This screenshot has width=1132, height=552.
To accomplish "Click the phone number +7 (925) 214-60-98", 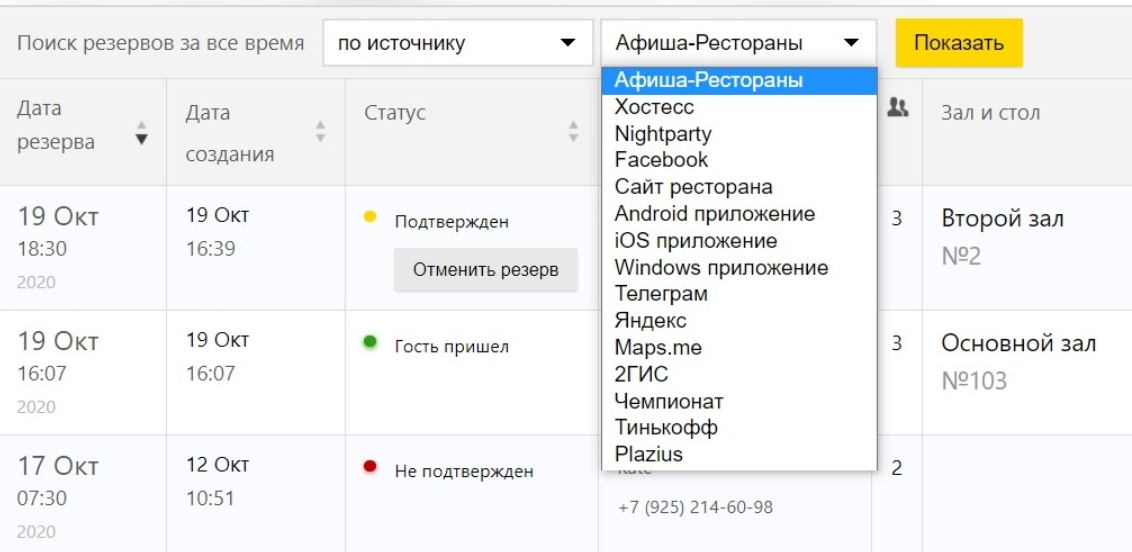I will point(695,508).
